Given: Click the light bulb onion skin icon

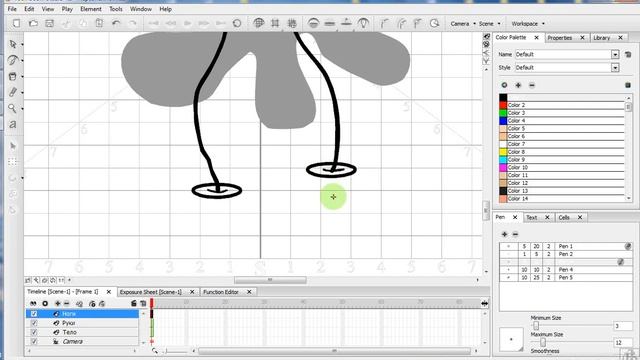Looking at the screenshot, I should 363,23.
